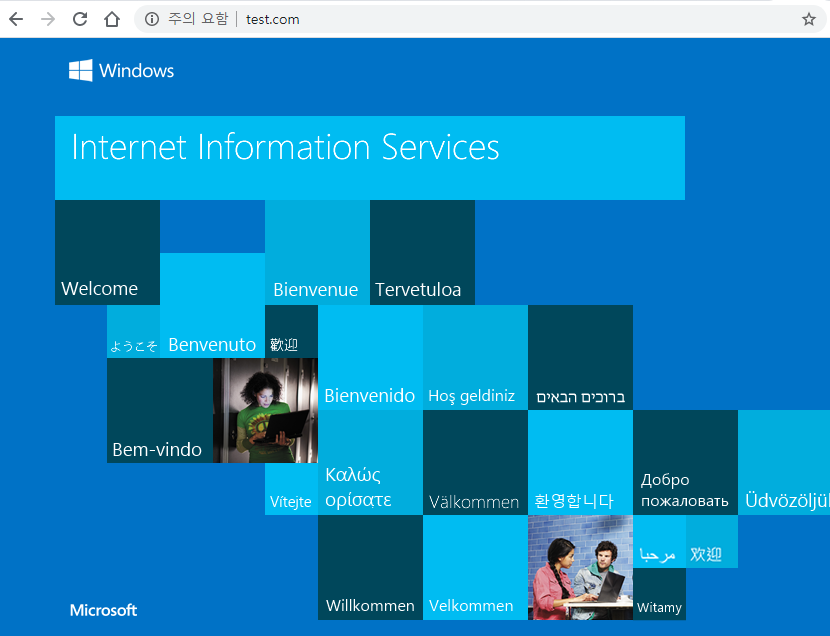The height and width of the screenshot is (636, 830).
Task: Click the Welcome tile
Action: point(107,252)
